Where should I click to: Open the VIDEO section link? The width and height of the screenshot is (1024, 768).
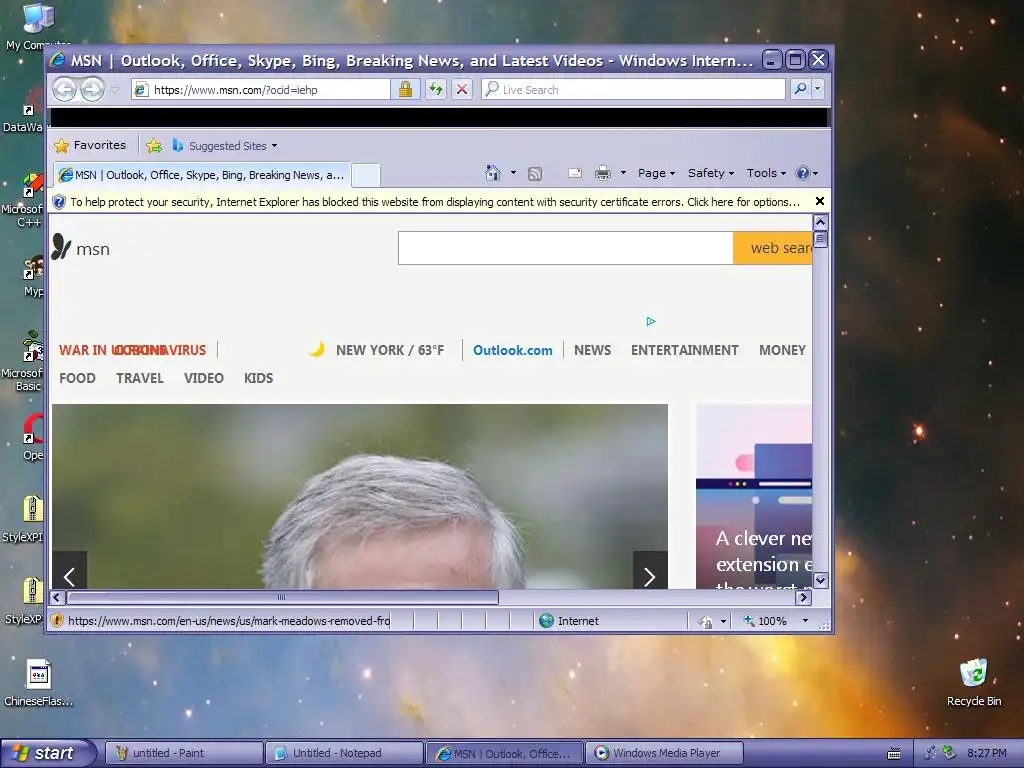(x=204, y=378)
